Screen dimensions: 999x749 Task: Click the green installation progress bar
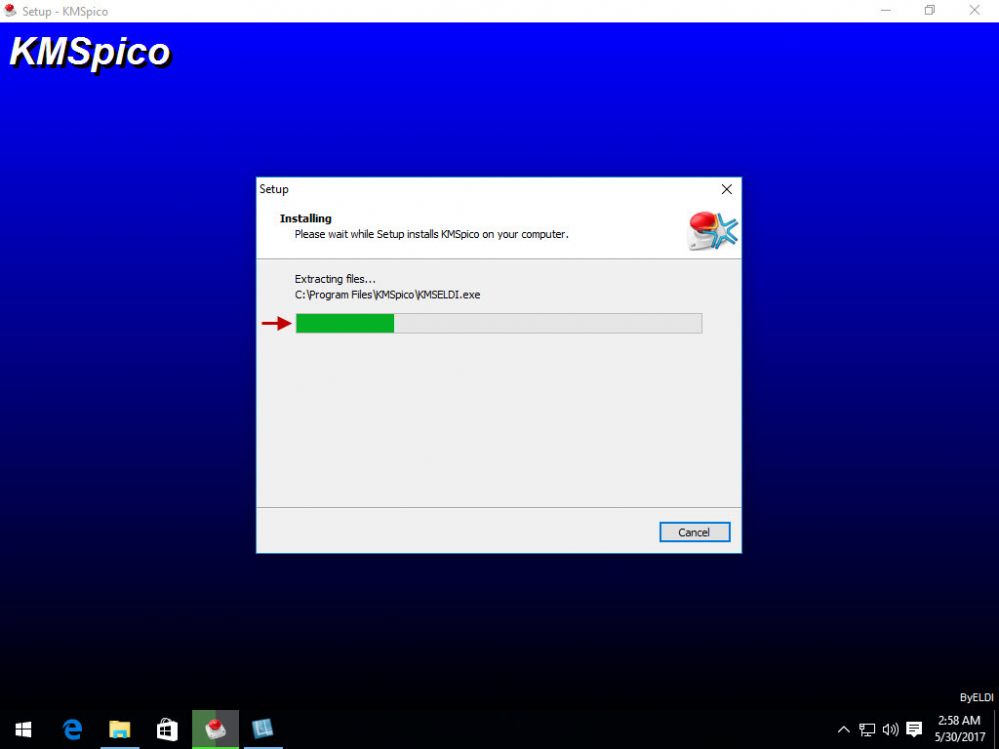(x=499, y=324)
